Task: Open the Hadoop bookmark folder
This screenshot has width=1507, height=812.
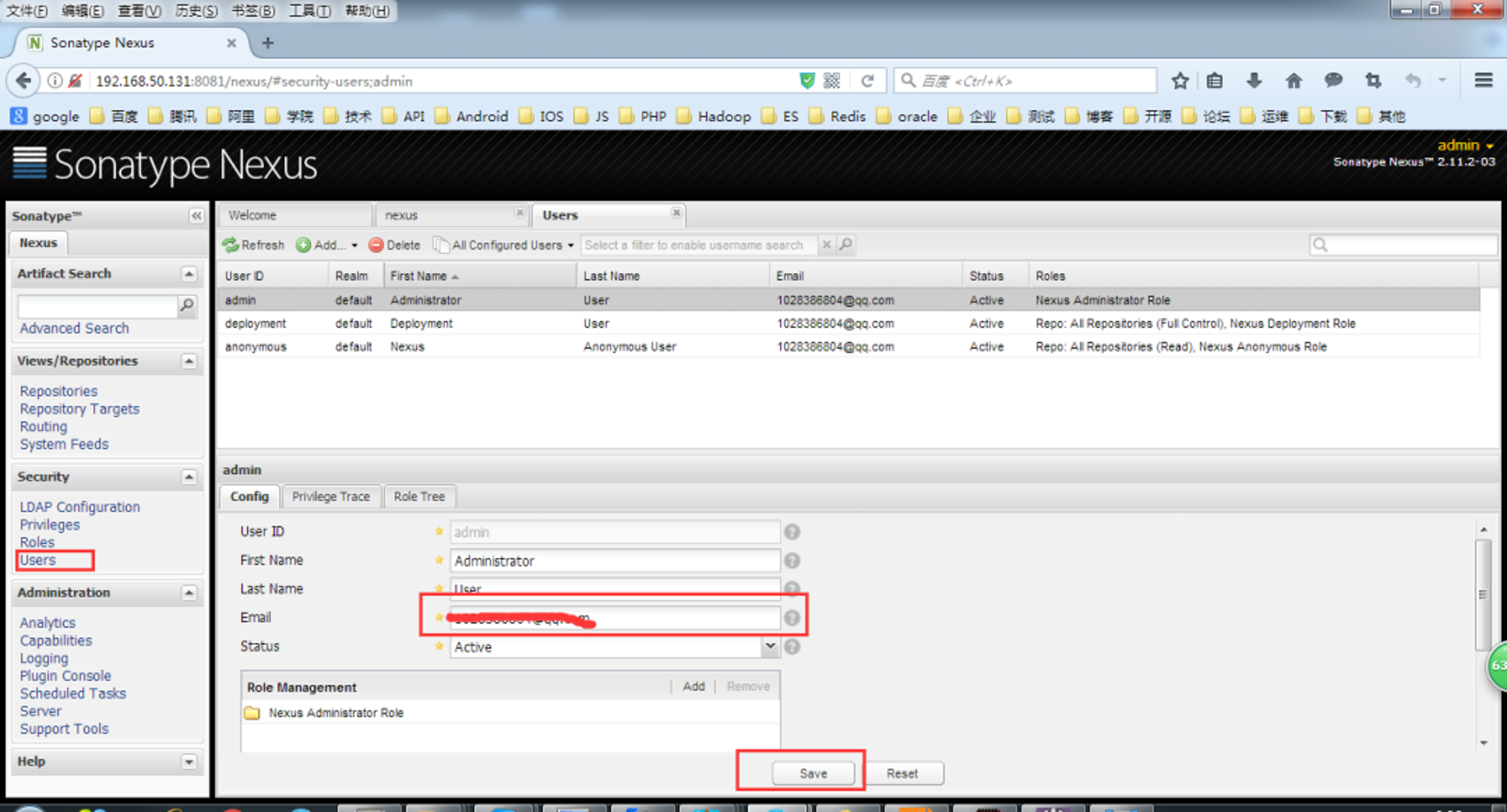Action: pyautogui.click(x=714, y=116)
